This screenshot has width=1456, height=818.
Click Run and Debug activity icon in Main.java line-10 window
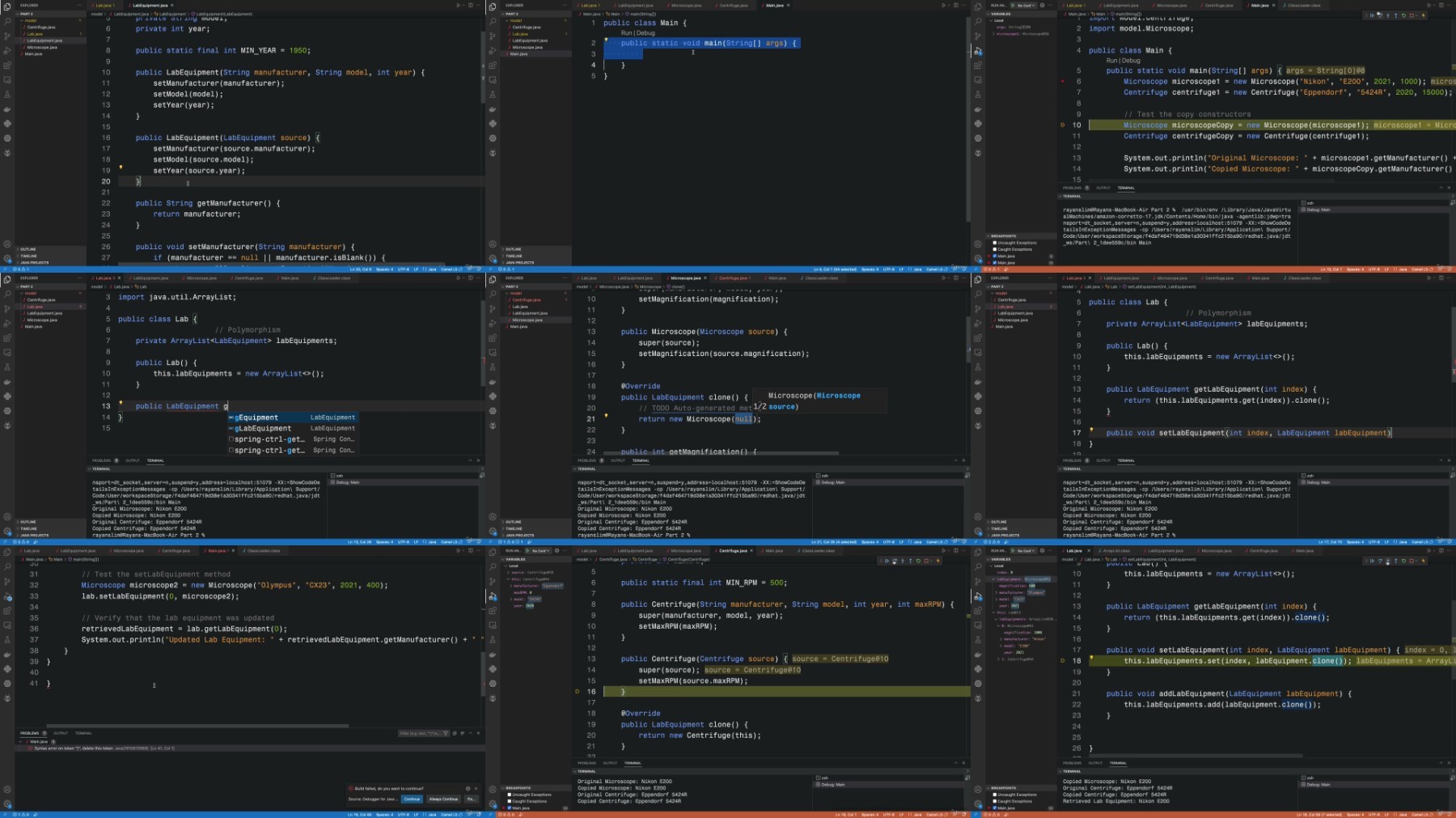[x=978, y=50]
